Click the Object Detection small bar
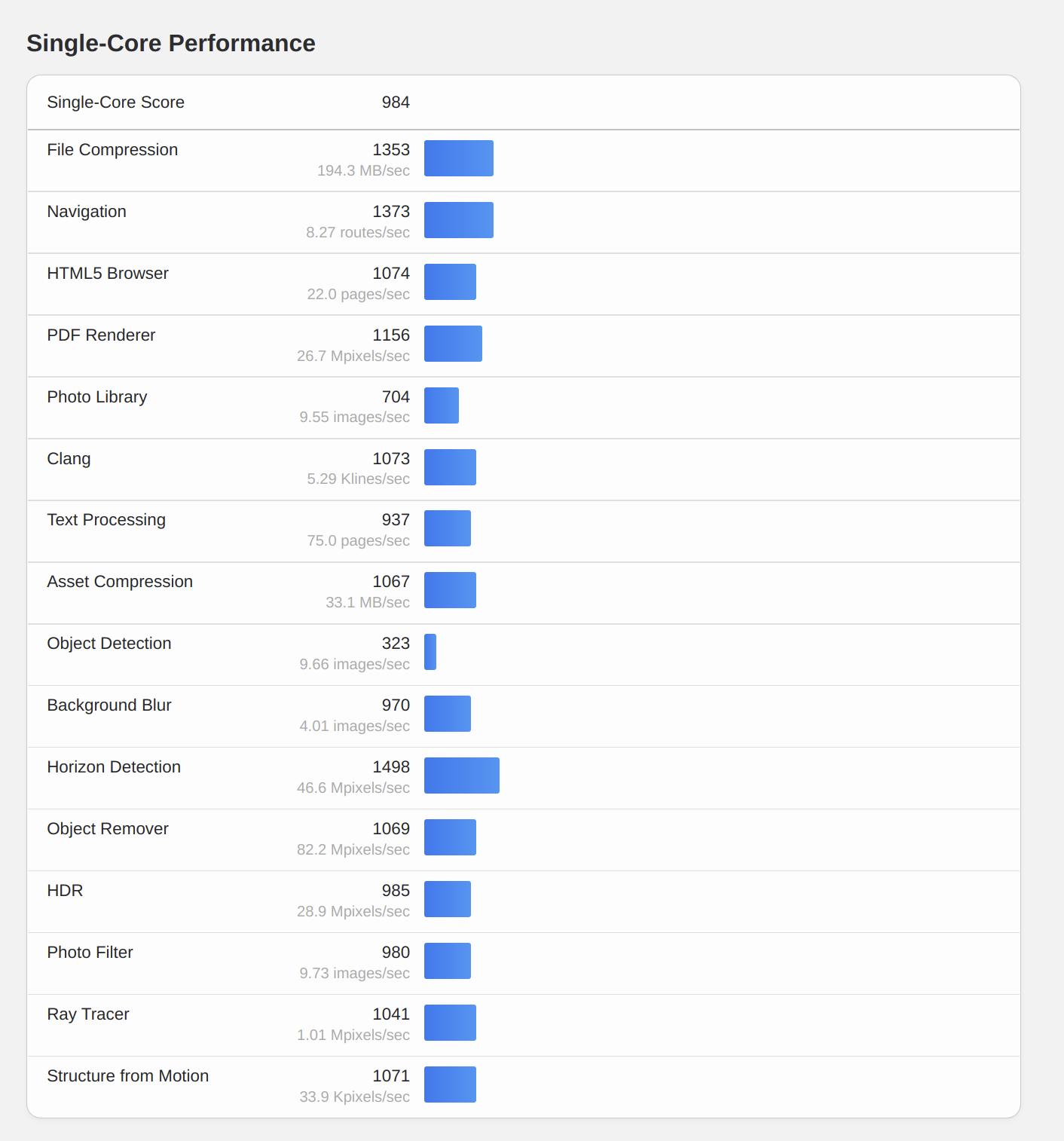 click(x=430, y=652)
